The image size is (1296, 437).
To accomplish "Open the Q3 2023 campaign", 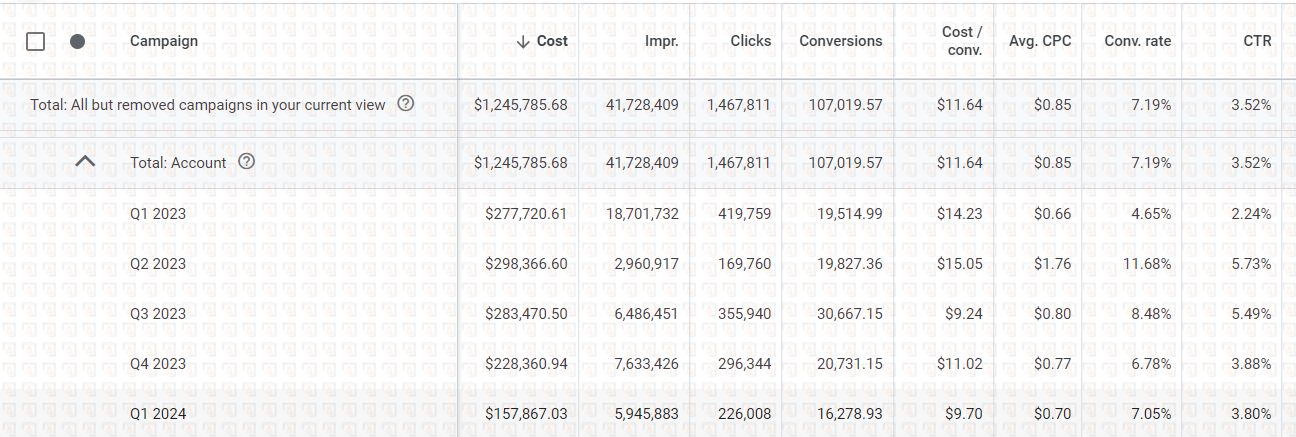I will [x=158, y=313].
